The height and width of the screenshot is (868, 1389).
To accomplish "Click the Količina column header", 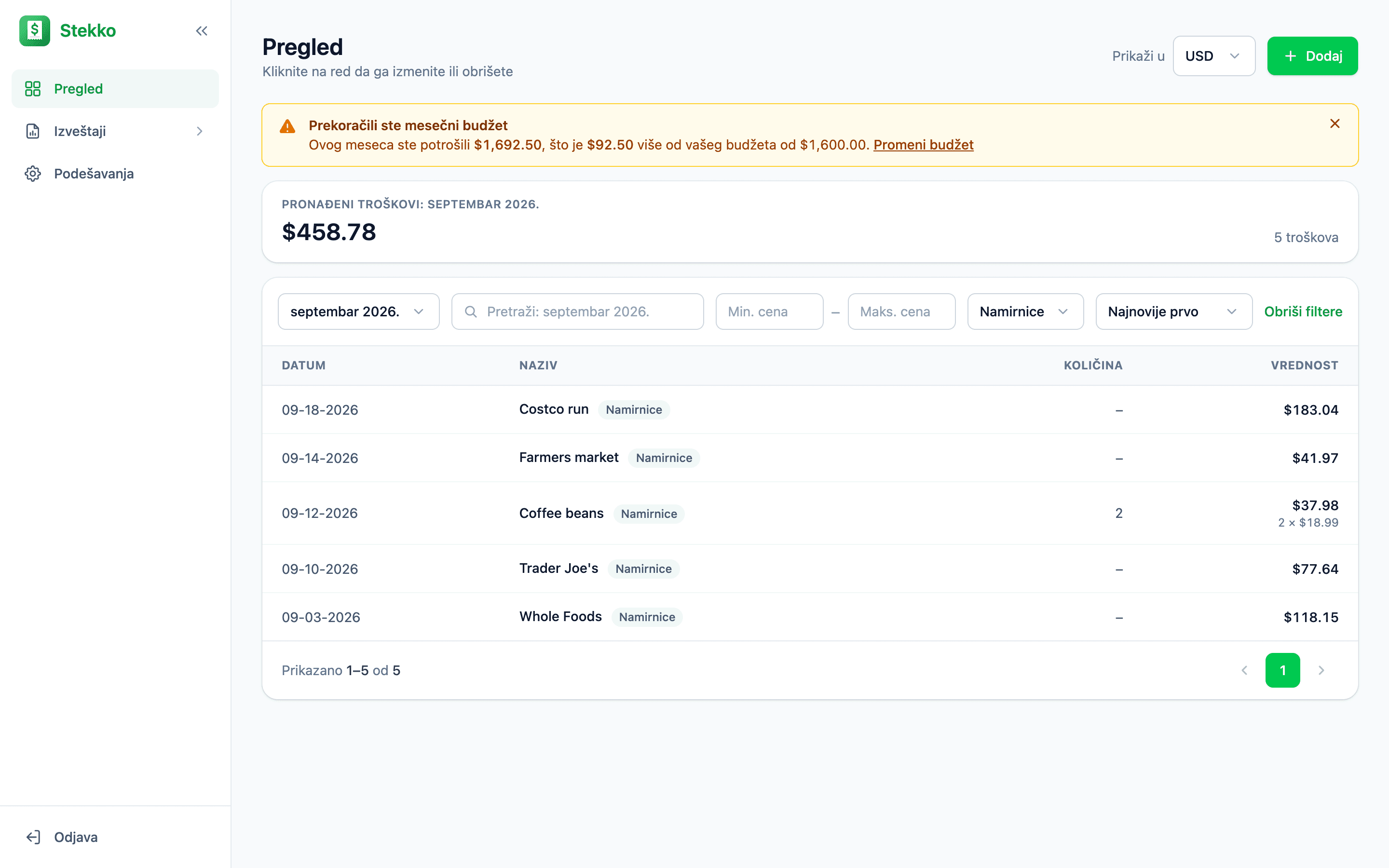I will pyautogui.click(x=1093, y=366).
